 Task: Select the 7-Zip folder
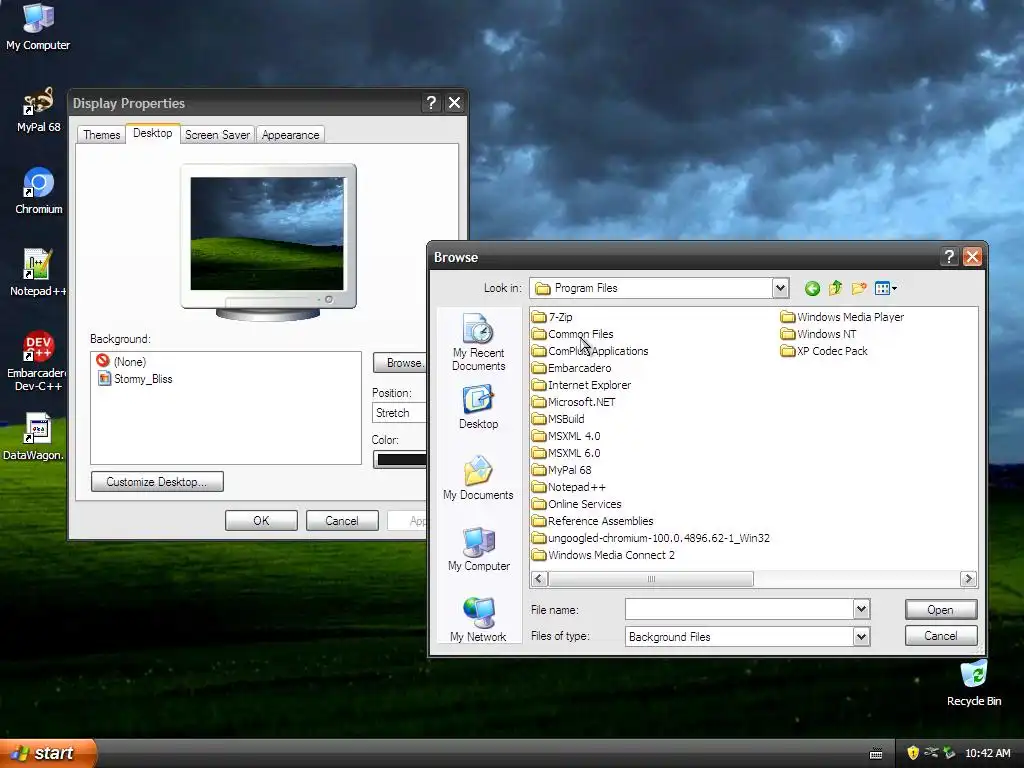[552, 317]
